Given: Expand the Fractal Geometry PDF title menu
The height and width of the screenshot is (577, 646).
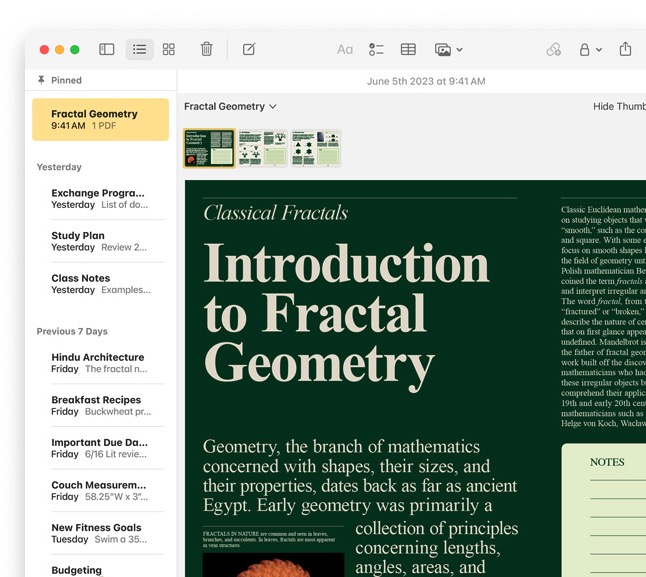Looking at the screenshot, I should (x=230, y=106).
